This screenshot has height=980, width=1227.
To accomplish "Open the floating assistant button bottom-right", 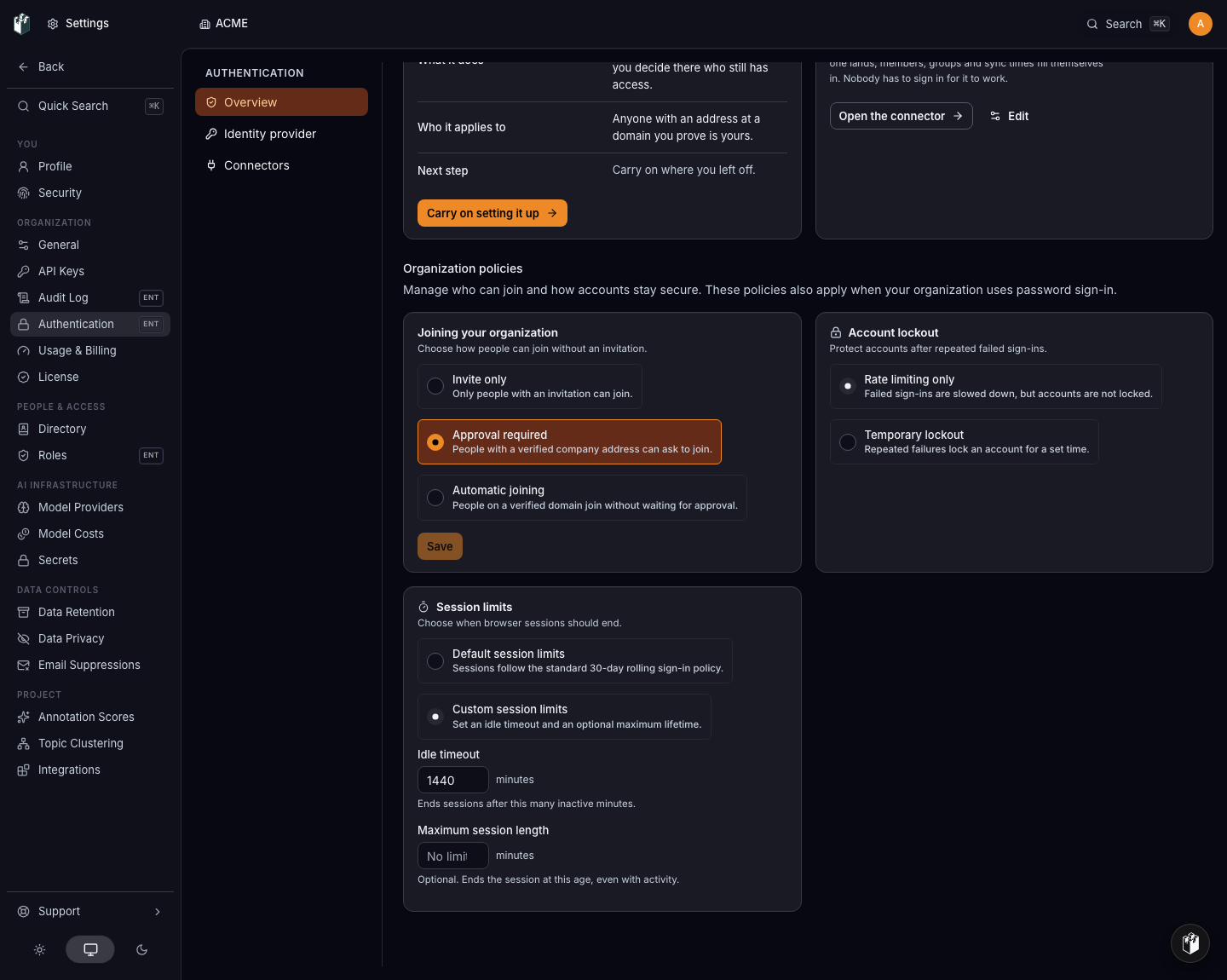I will pyautogui.click(x=1190, y=943).
